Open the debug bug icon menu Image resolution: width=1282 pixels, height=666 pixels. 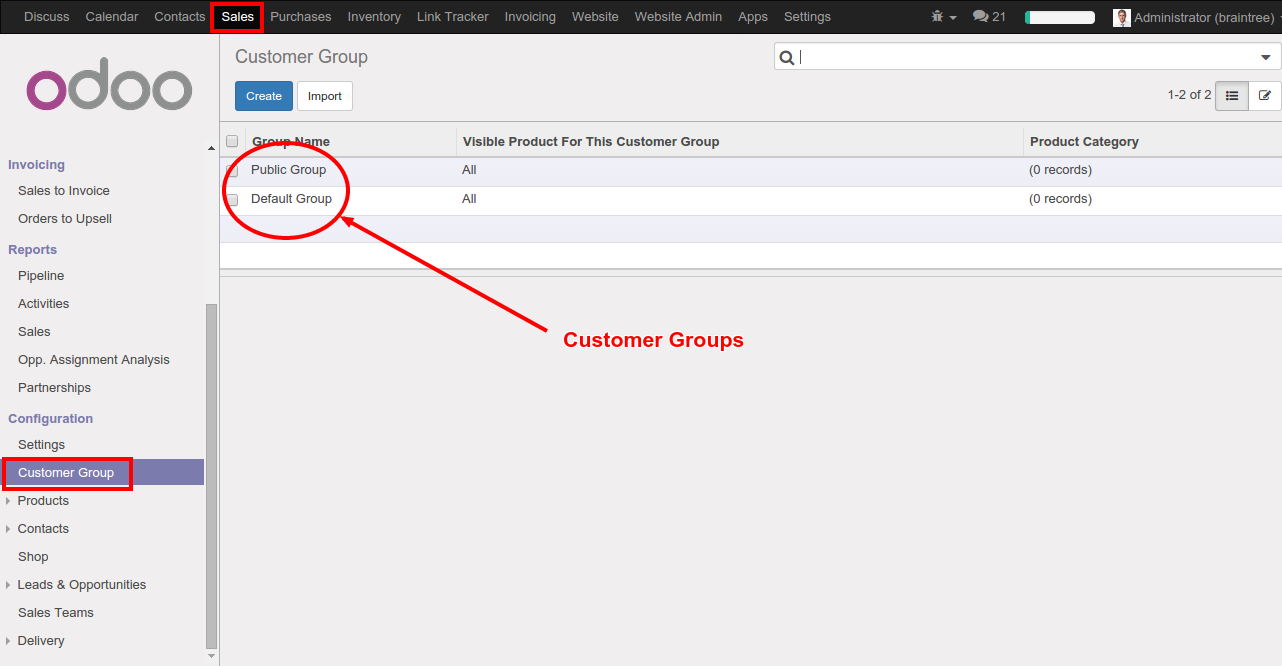[935, 16]
